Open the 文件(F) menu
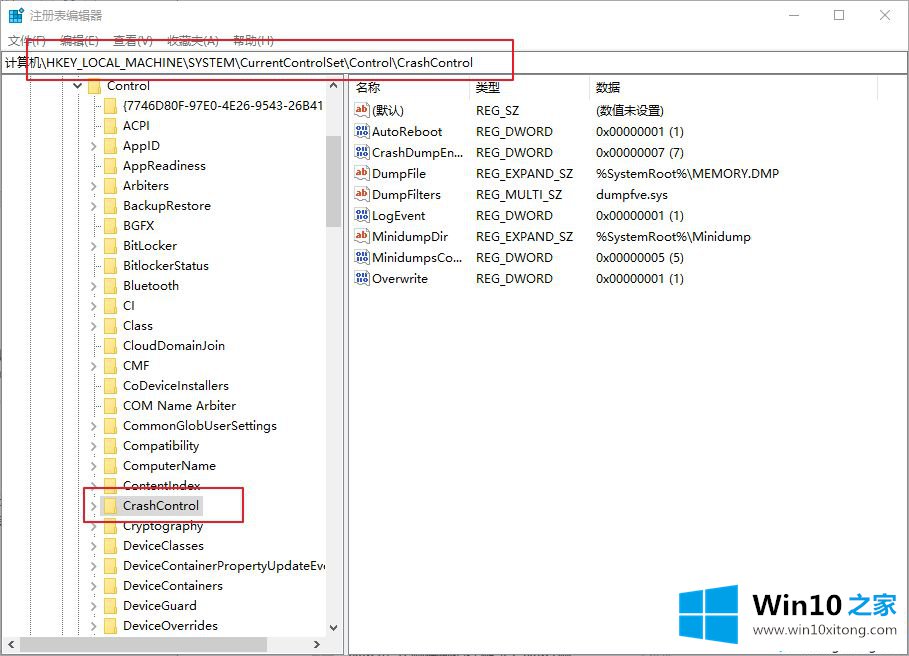Viewport: 909px width, 656px height. click(x=27, y=41)
